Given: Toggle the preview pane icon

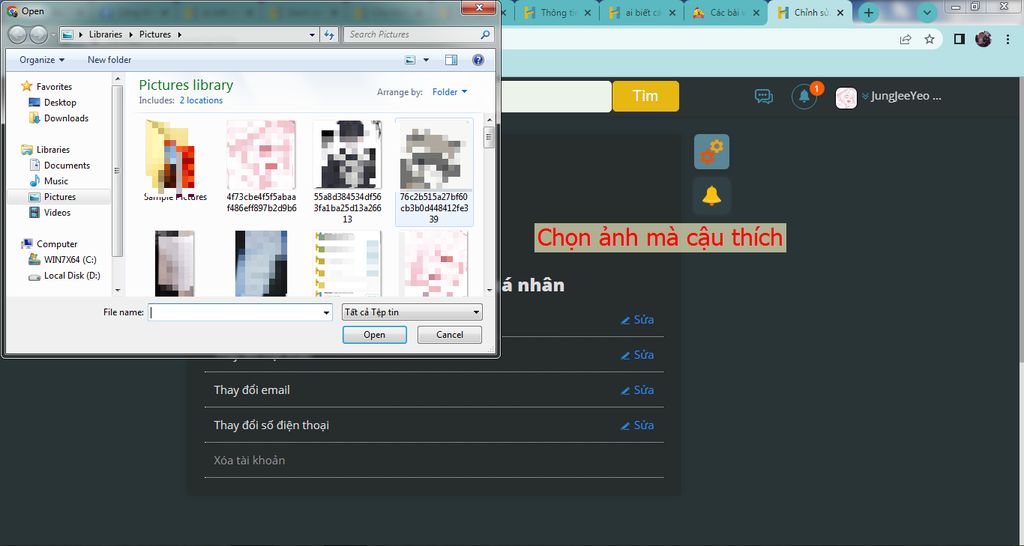Looking at the screenshot, I should point(451,60).
